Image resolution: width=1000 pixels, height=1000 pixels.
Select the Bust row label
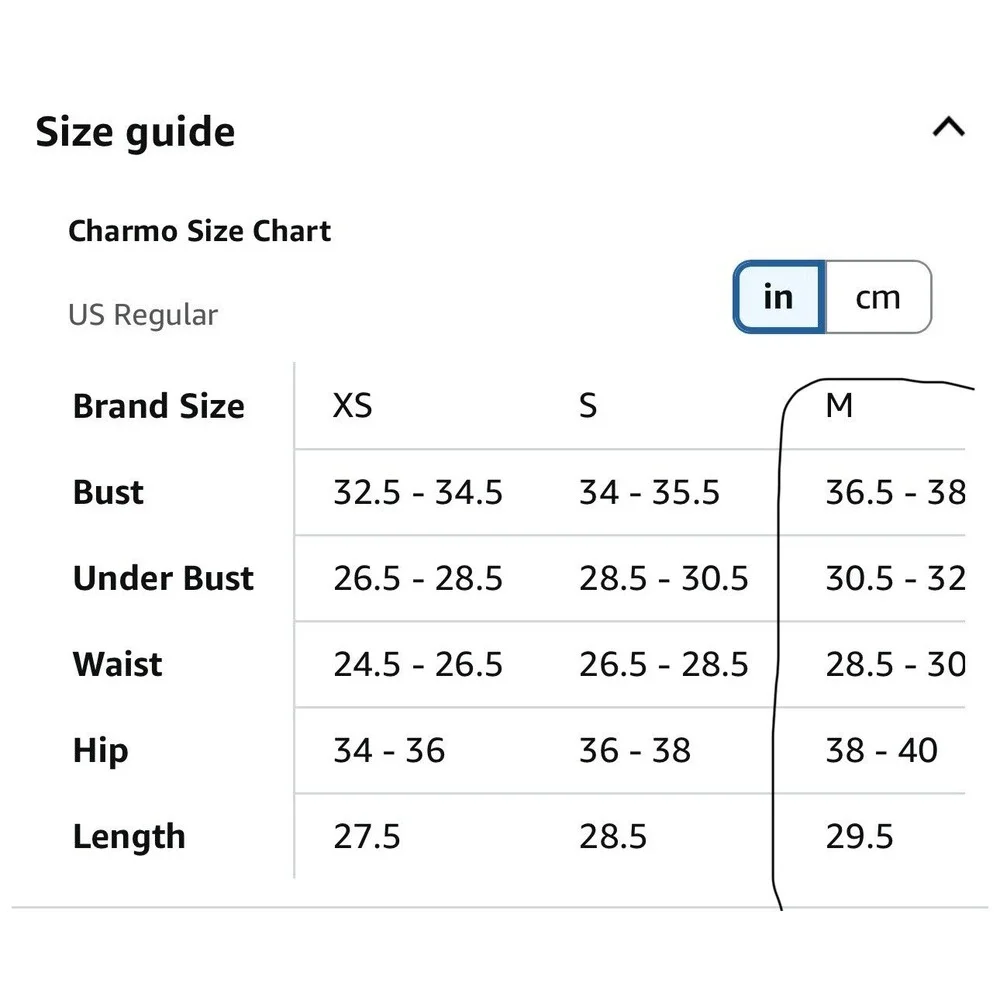pos(108,492)
